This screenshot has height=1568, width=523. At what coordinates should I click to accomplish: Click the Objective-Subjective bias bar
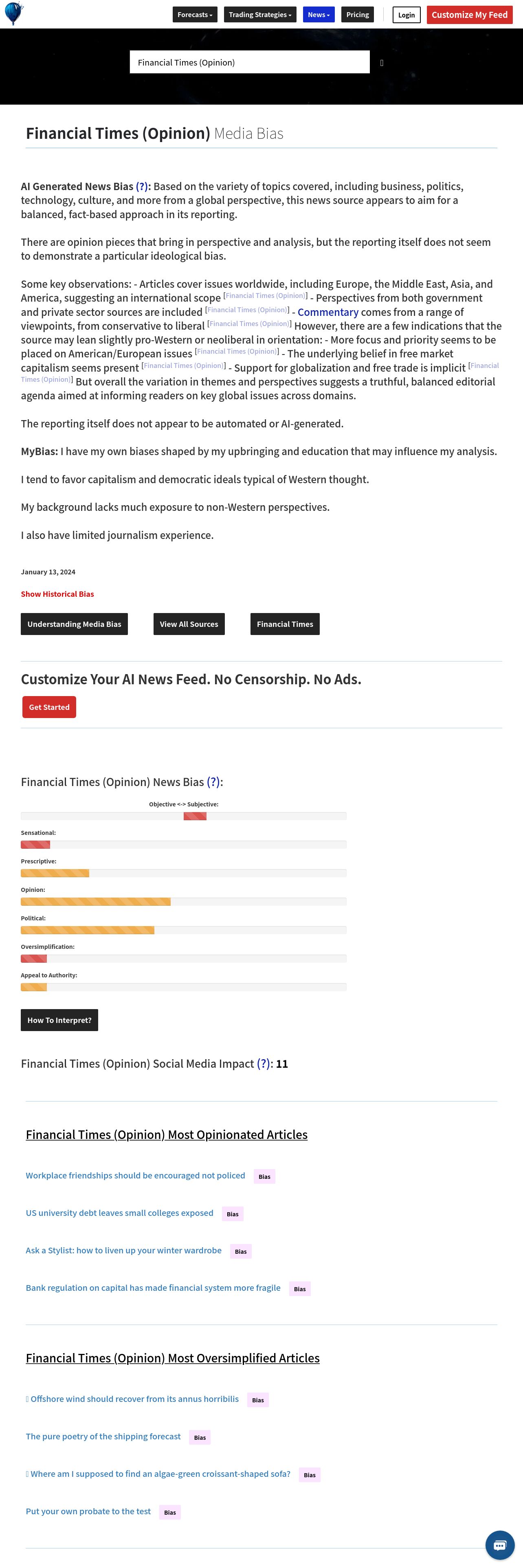tap(183, 816)
